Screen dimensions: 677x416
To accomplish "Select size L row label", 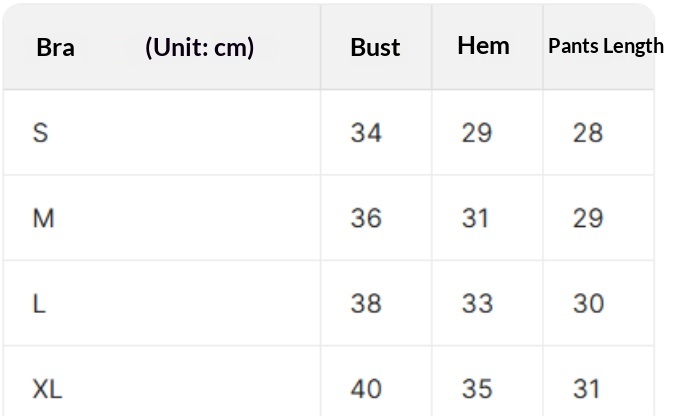I will (39, 303).
